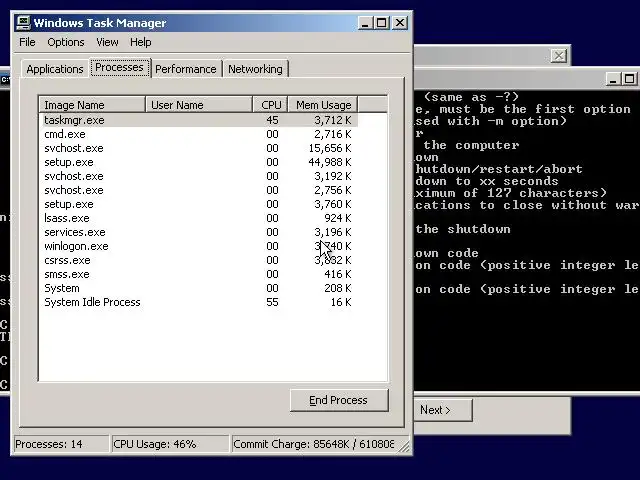Select the svchost.exe process using 2,756 K
The height and width of the screenshot is (480, 640).
click(199, 190)
